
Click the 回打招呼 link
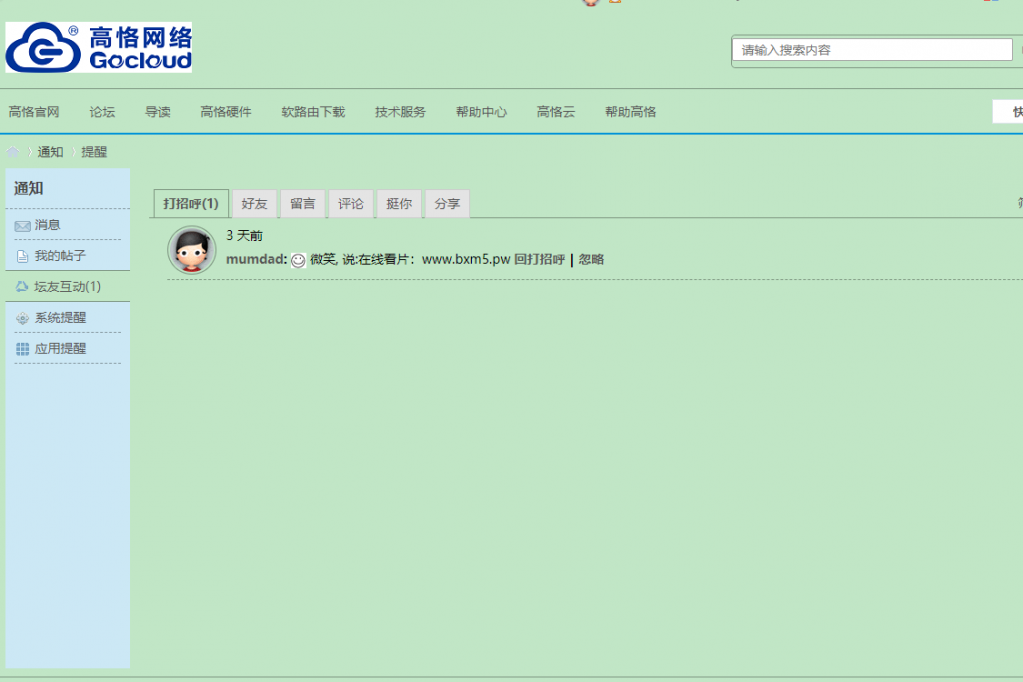540,260
